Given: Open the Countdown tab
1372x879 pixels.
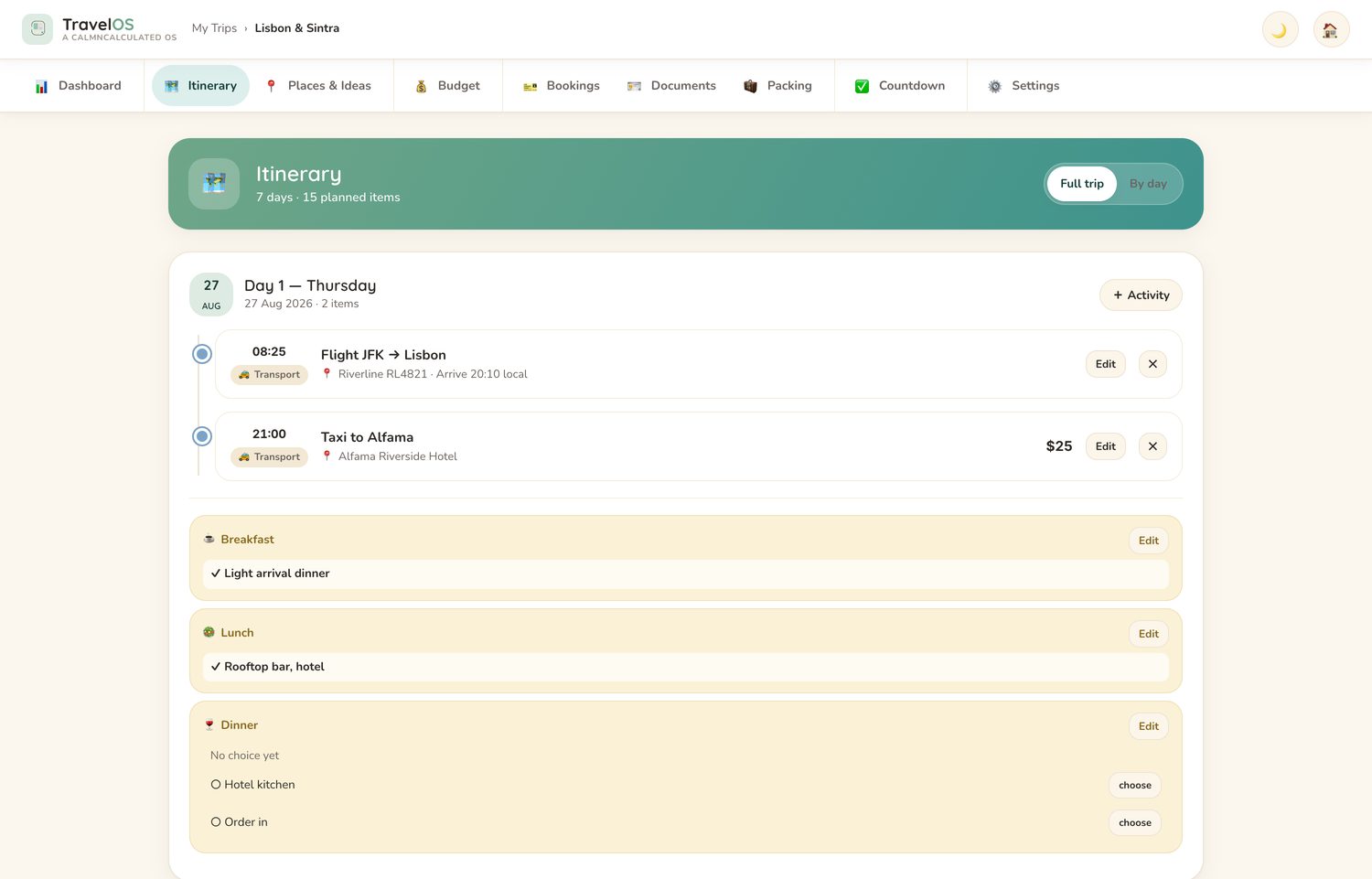Looking at the screenshot, I should 900,86.
